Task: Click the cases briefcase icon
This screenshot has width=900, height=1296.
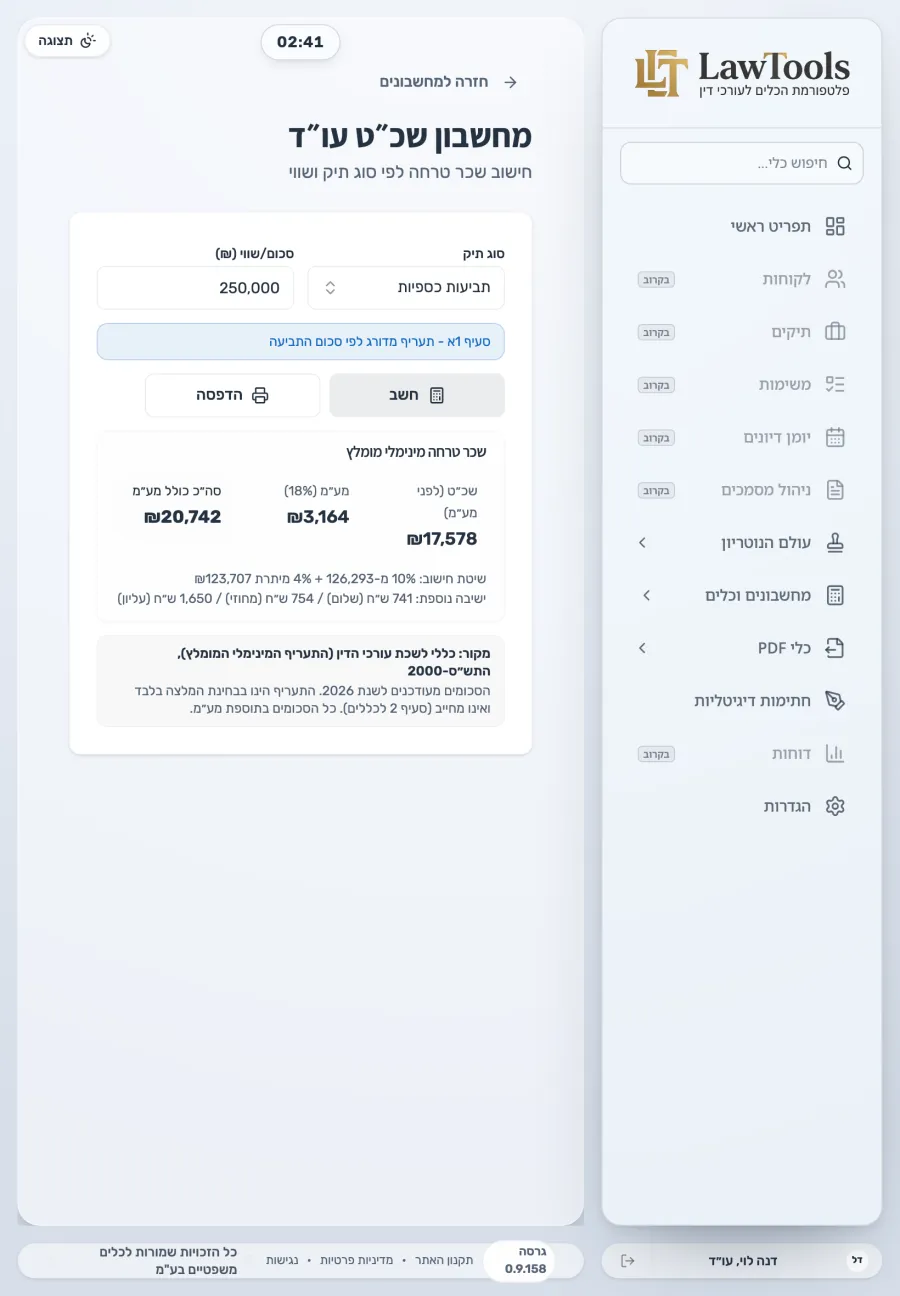Action: coord(835,332)
